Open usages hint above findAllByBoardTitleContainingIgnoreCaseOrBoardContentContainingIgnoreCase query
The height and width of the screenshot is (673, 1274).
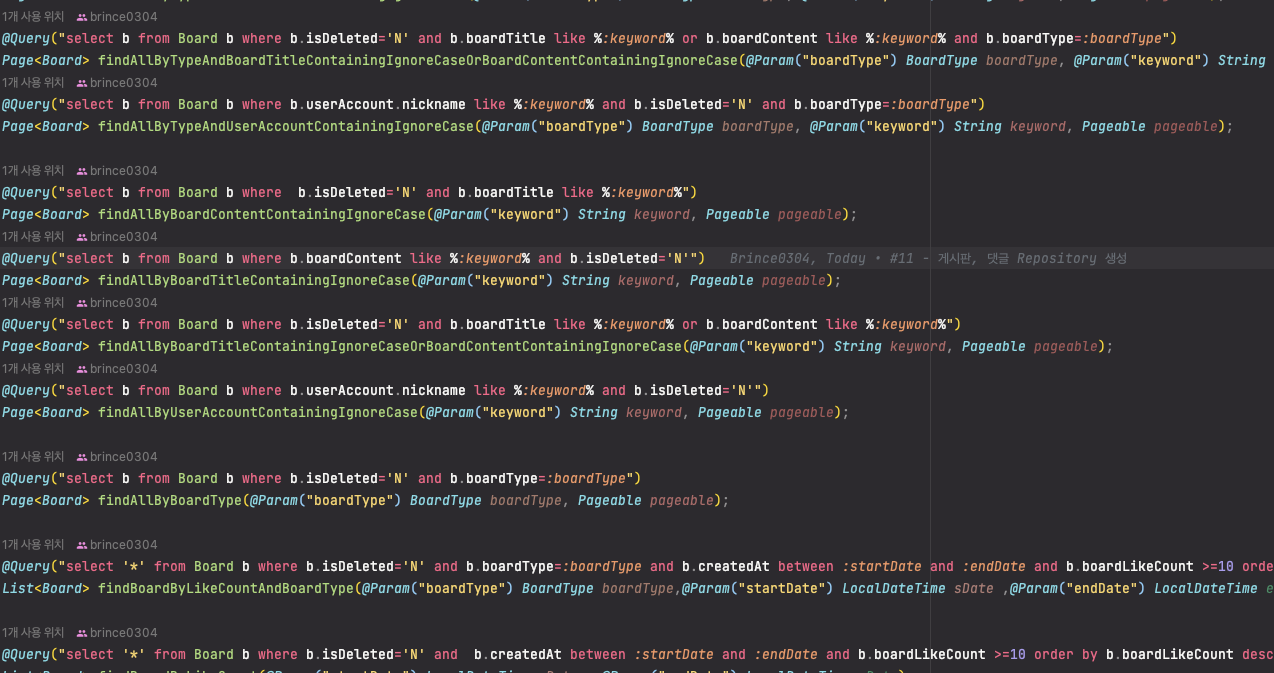pos(33,303)
